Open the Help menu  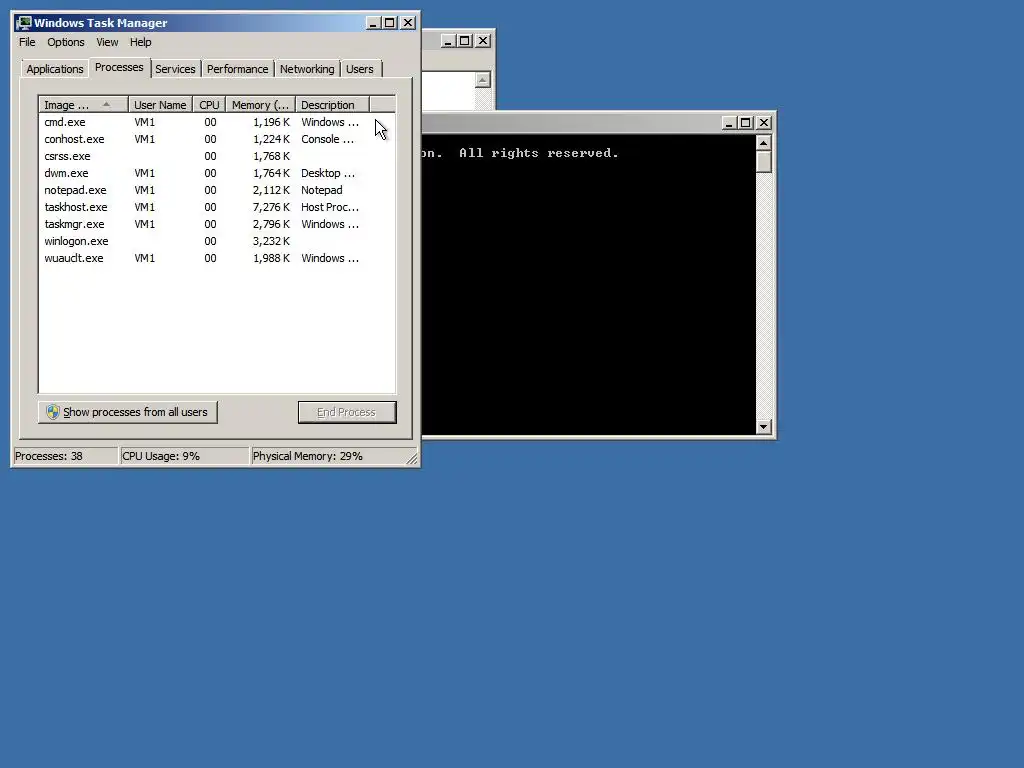[x=140, y=42]
